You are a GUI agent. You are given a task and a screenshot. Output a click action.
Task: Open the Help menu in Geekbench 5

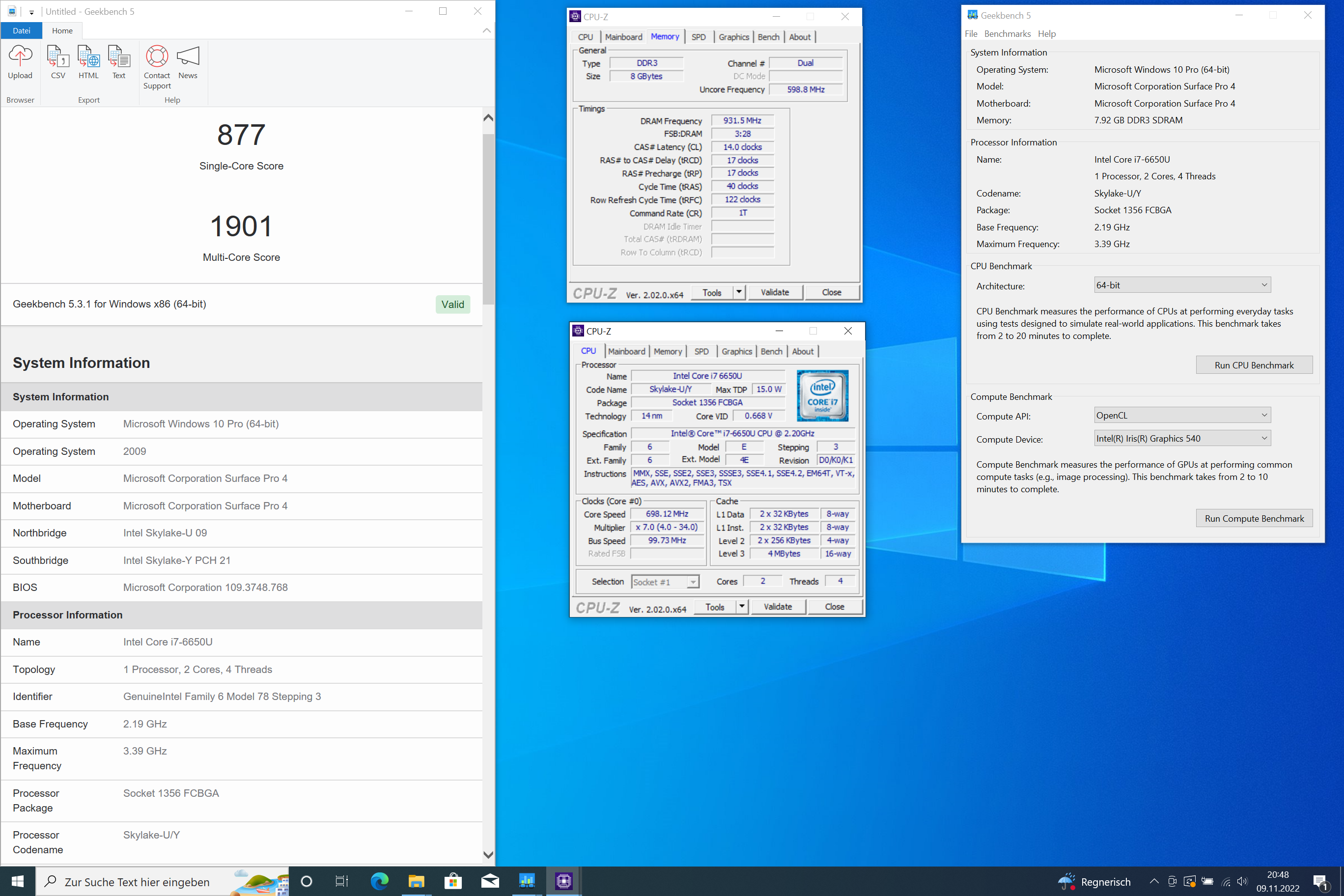pos(1046,34)
